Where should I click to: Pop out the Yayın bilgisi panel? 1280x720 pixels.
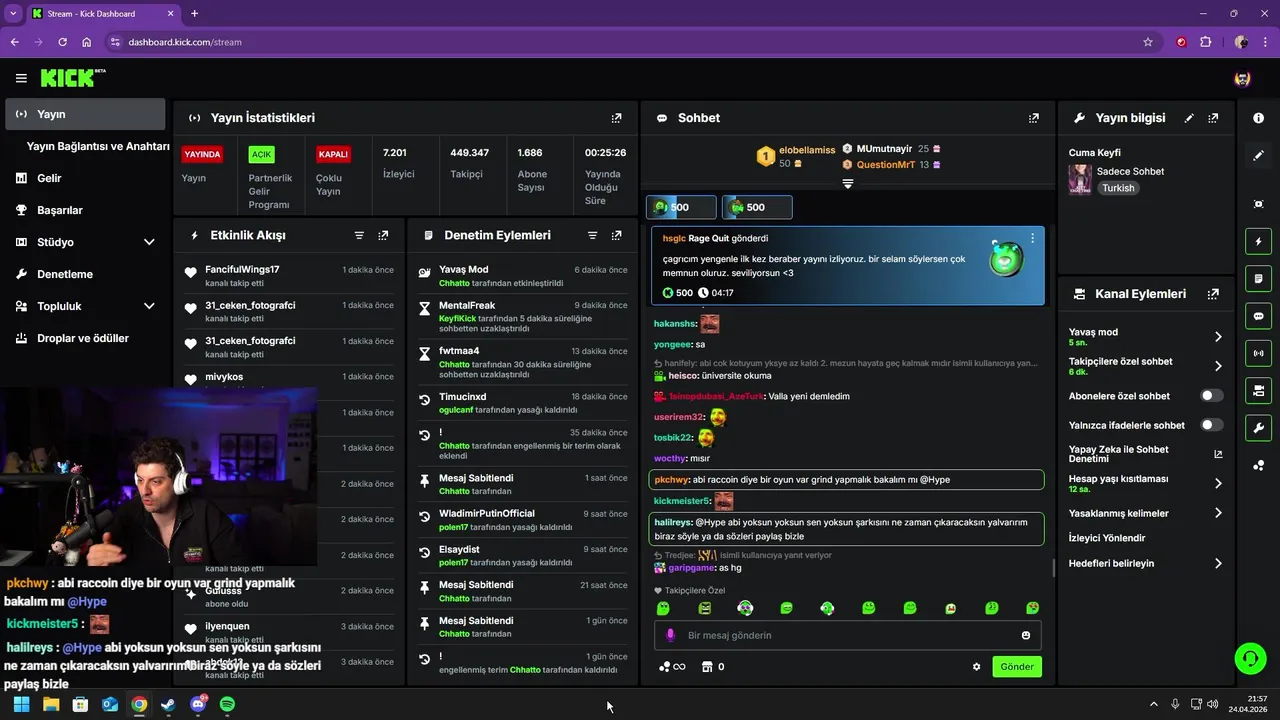click(x=1213, y=118)
